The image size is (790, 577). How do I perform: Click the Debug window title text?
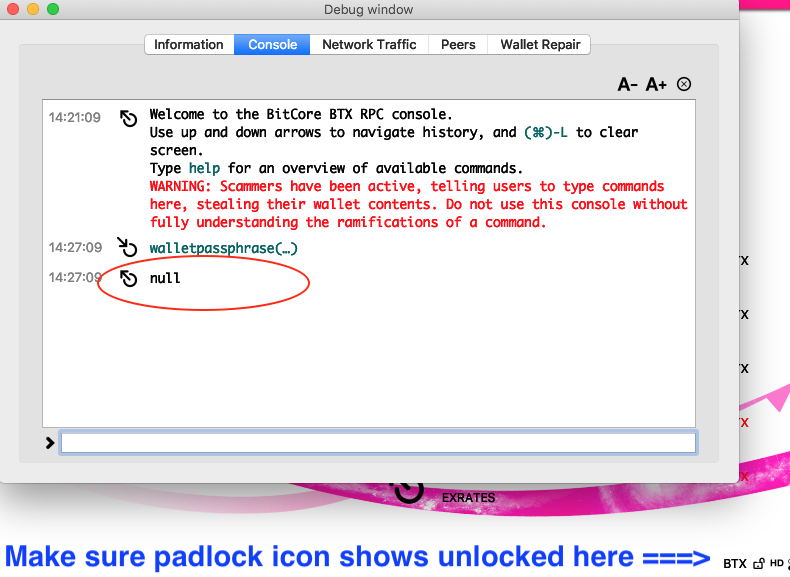pos(368,10)
